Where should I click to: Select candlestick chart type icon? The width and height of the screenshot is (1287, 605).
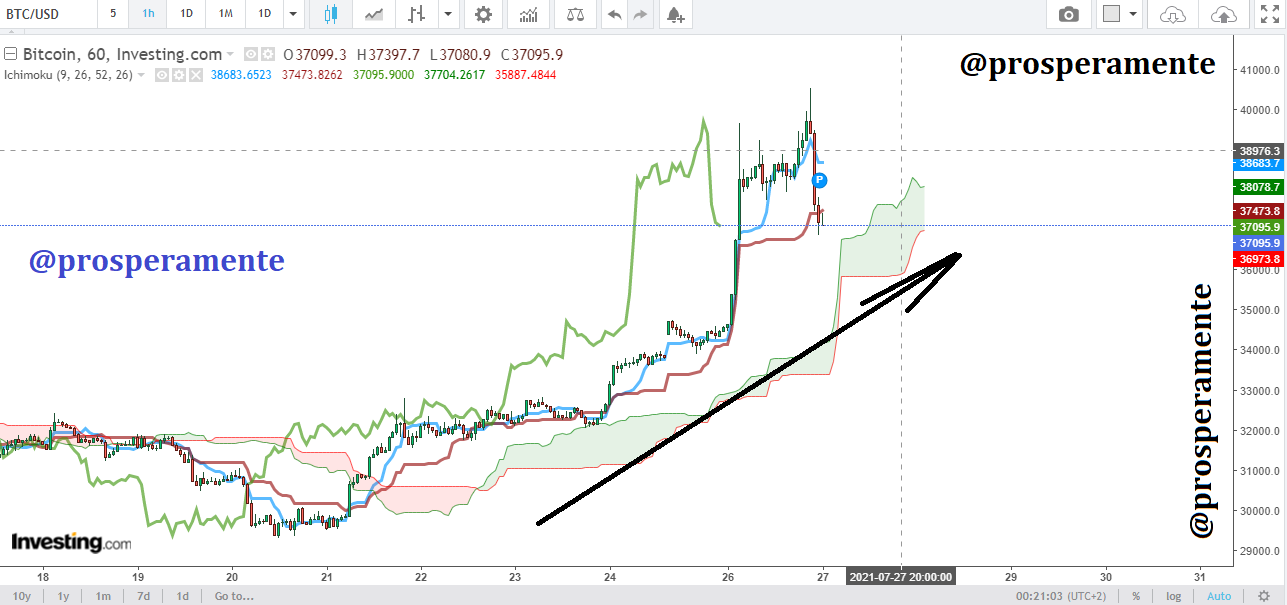coord(332,14)
